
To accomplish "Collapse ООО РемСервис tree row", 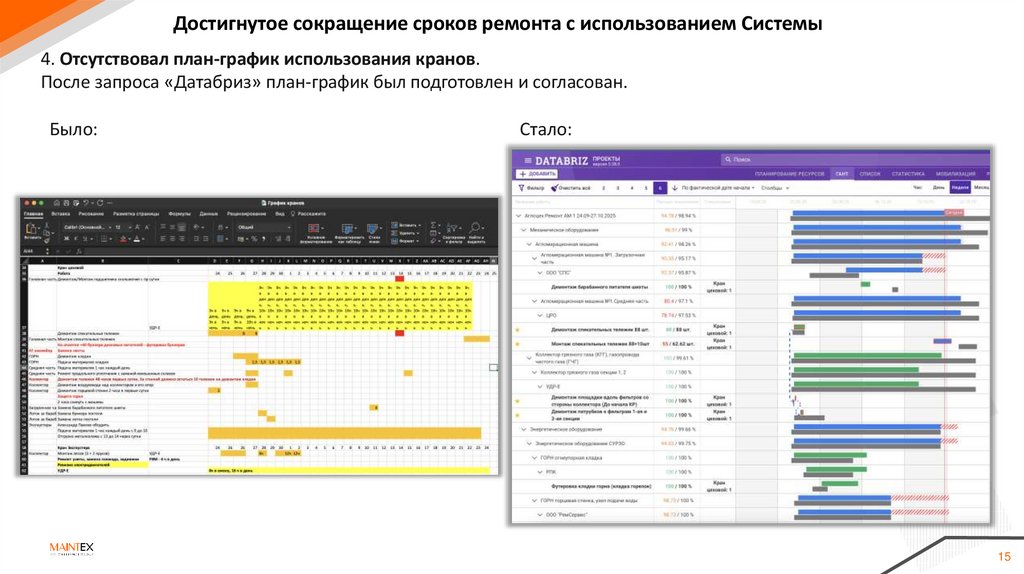I will point(539,515).
